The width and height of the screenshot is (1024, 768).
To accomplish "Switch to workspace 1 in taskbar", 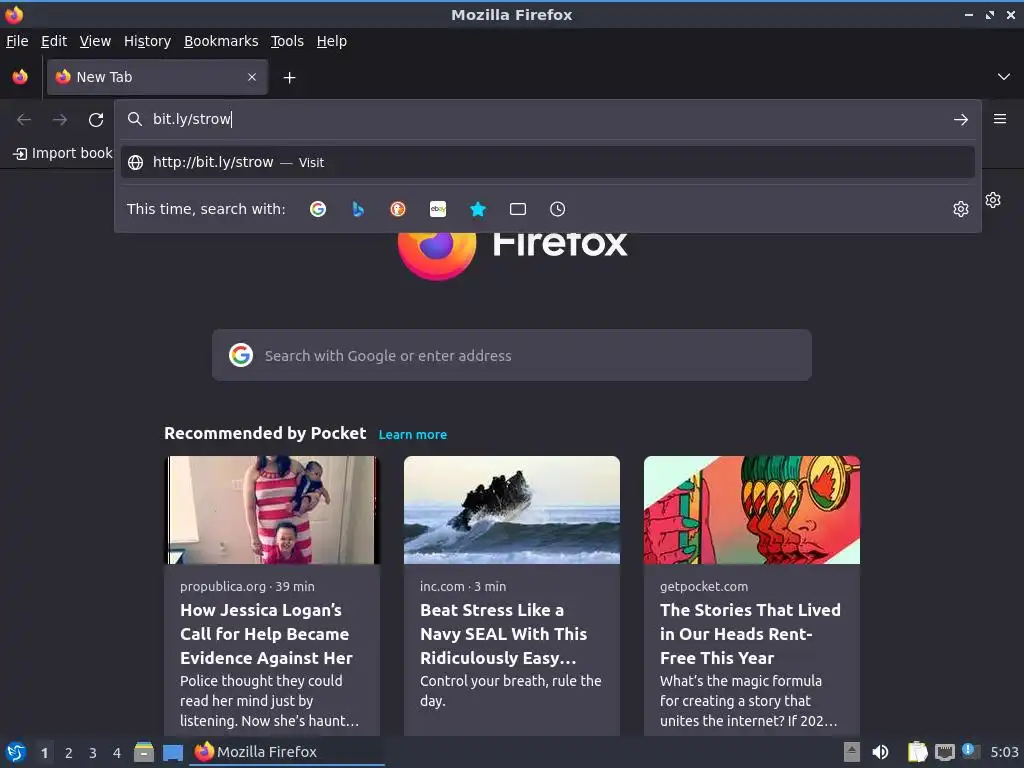I will click(x=44, y=753).
